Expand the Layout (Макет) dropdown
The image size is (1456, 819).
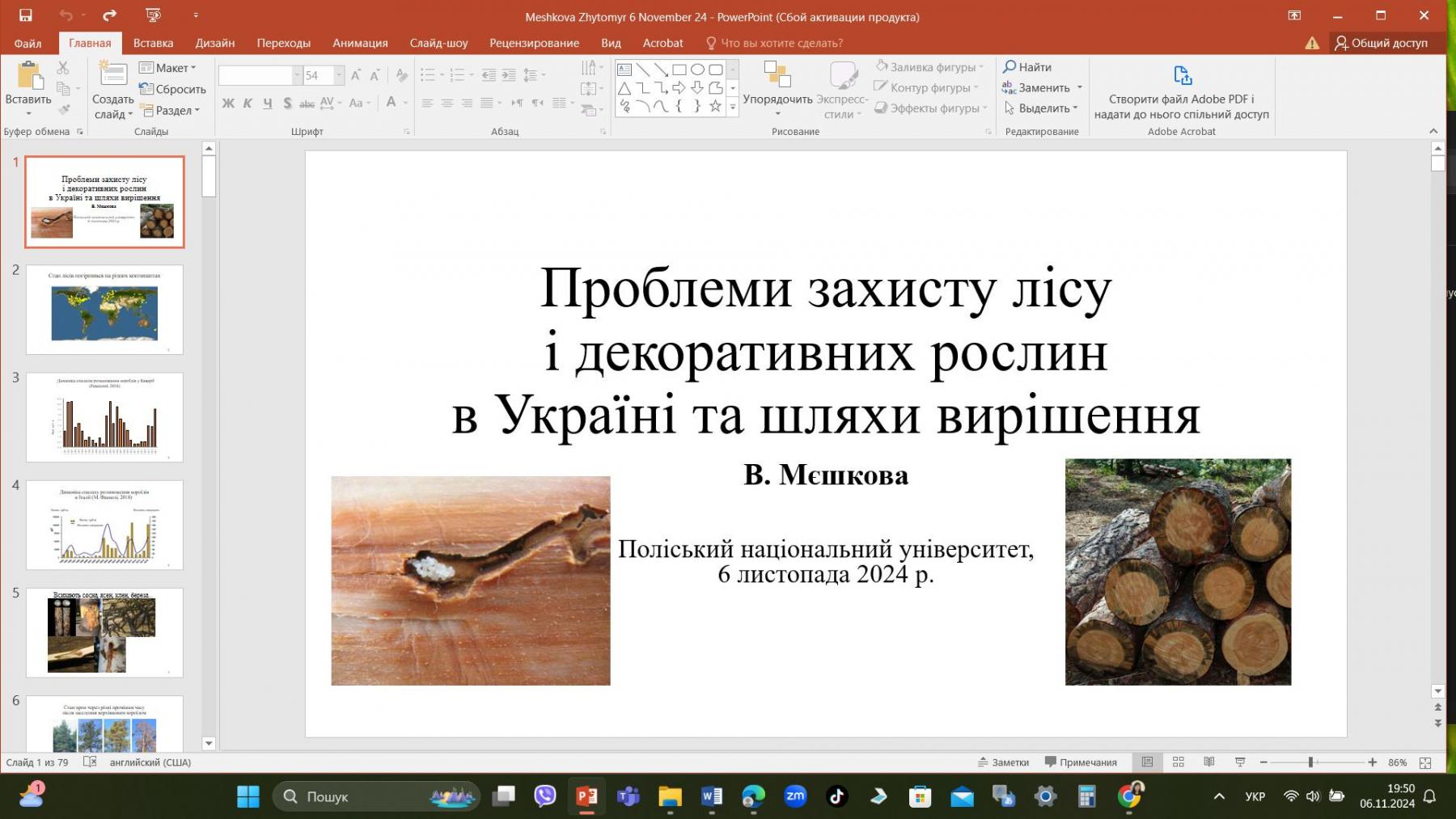coord(168,68)
